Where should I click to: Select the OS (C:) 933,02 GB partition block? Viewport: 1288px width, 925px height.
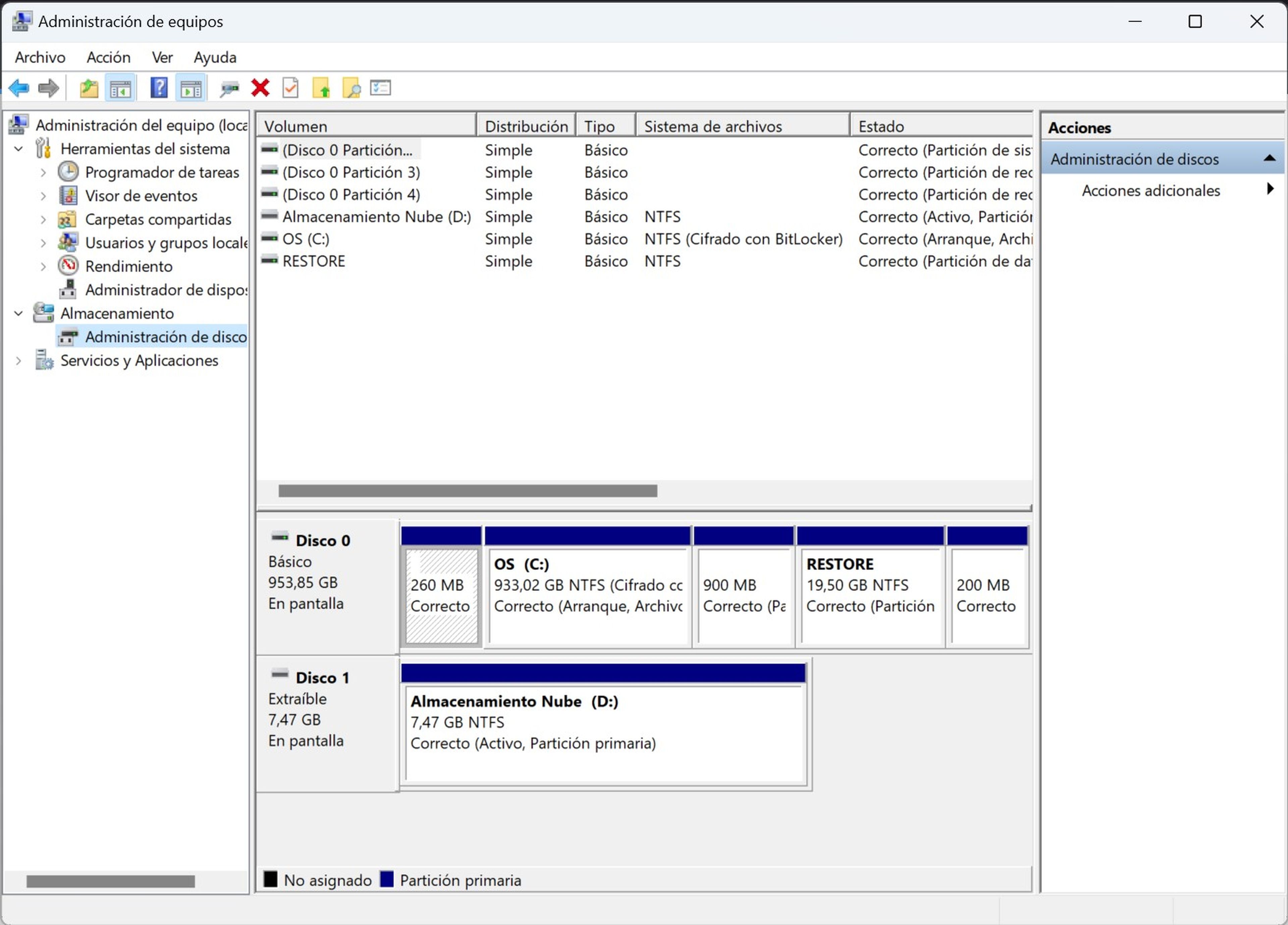tap(588, 587)
